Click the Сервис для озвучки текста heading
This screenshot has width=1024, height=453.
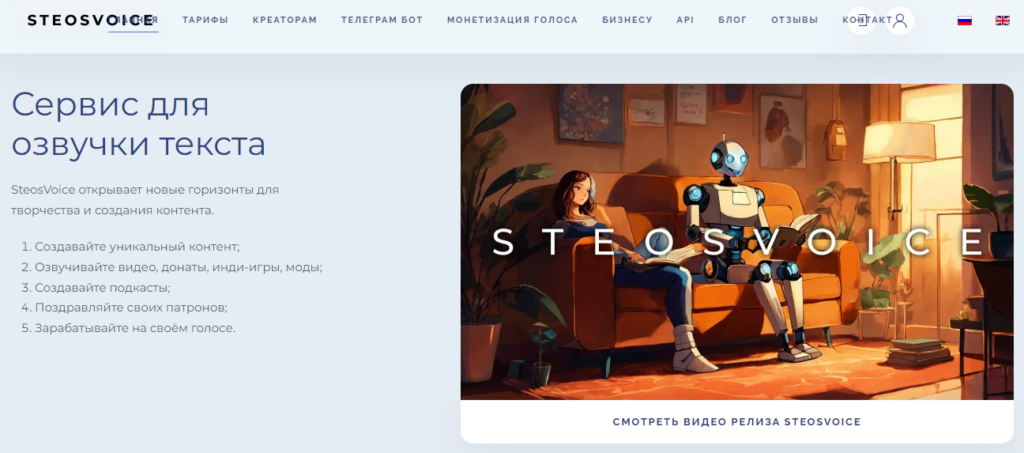point(138,125)
